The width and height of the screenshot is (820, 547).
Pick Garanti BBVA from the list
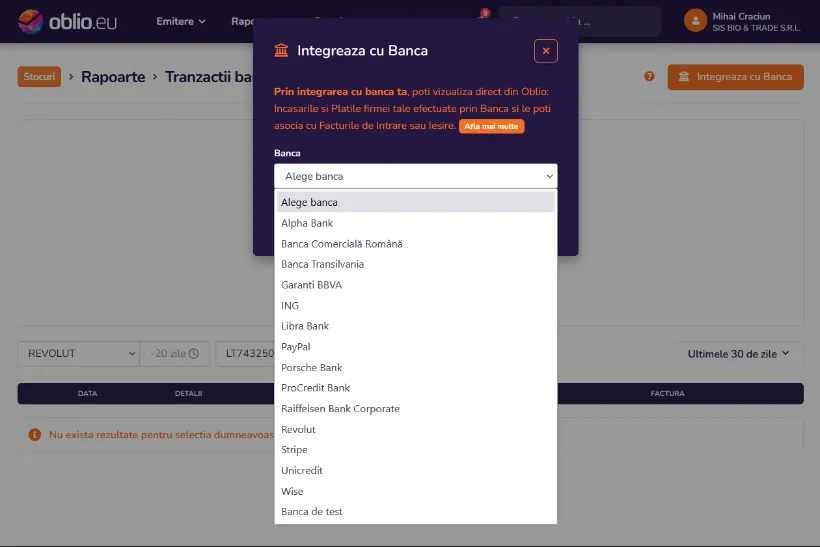click(x=416, y=285)
